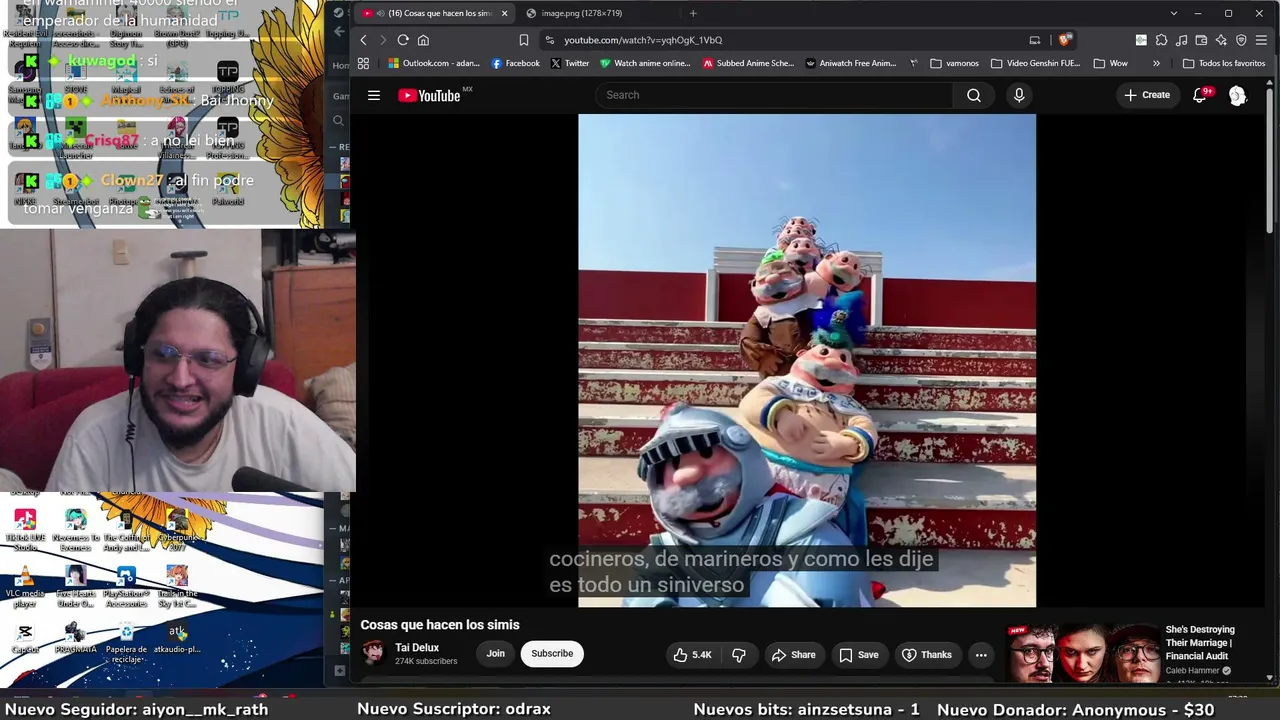
Task: Open CapCut desktop shortcut
Action: pos(25,638)
